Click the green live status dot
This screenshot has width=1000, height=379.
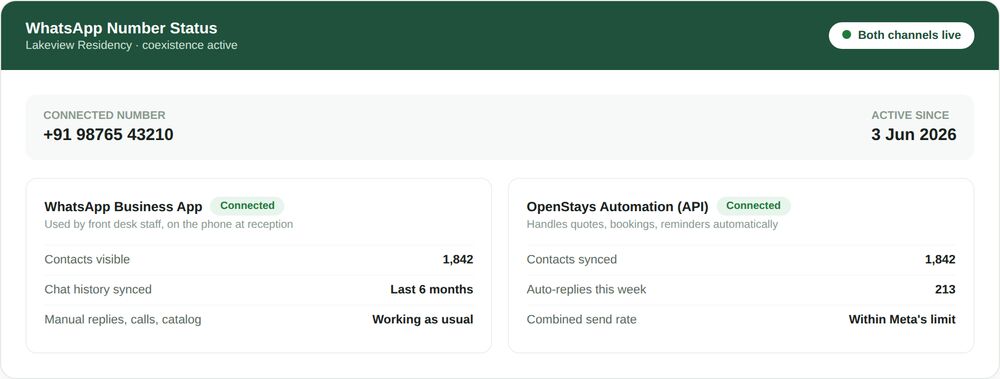[x=846, y=35]
